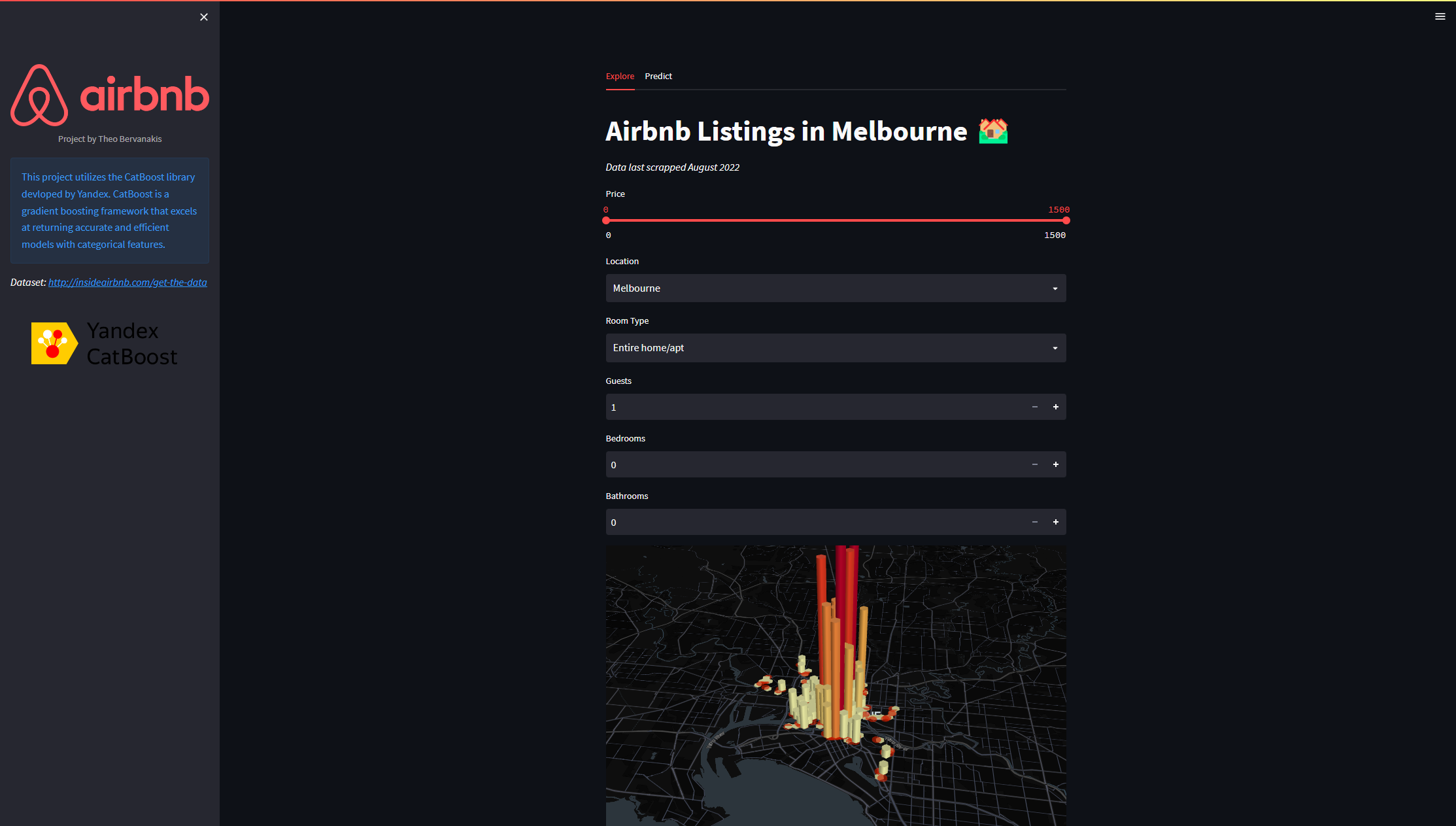The width and height of the screenshot is (1456, 826).
Task: Open the insideairbnb.com dataset link
Action: [x=127, y=283]
